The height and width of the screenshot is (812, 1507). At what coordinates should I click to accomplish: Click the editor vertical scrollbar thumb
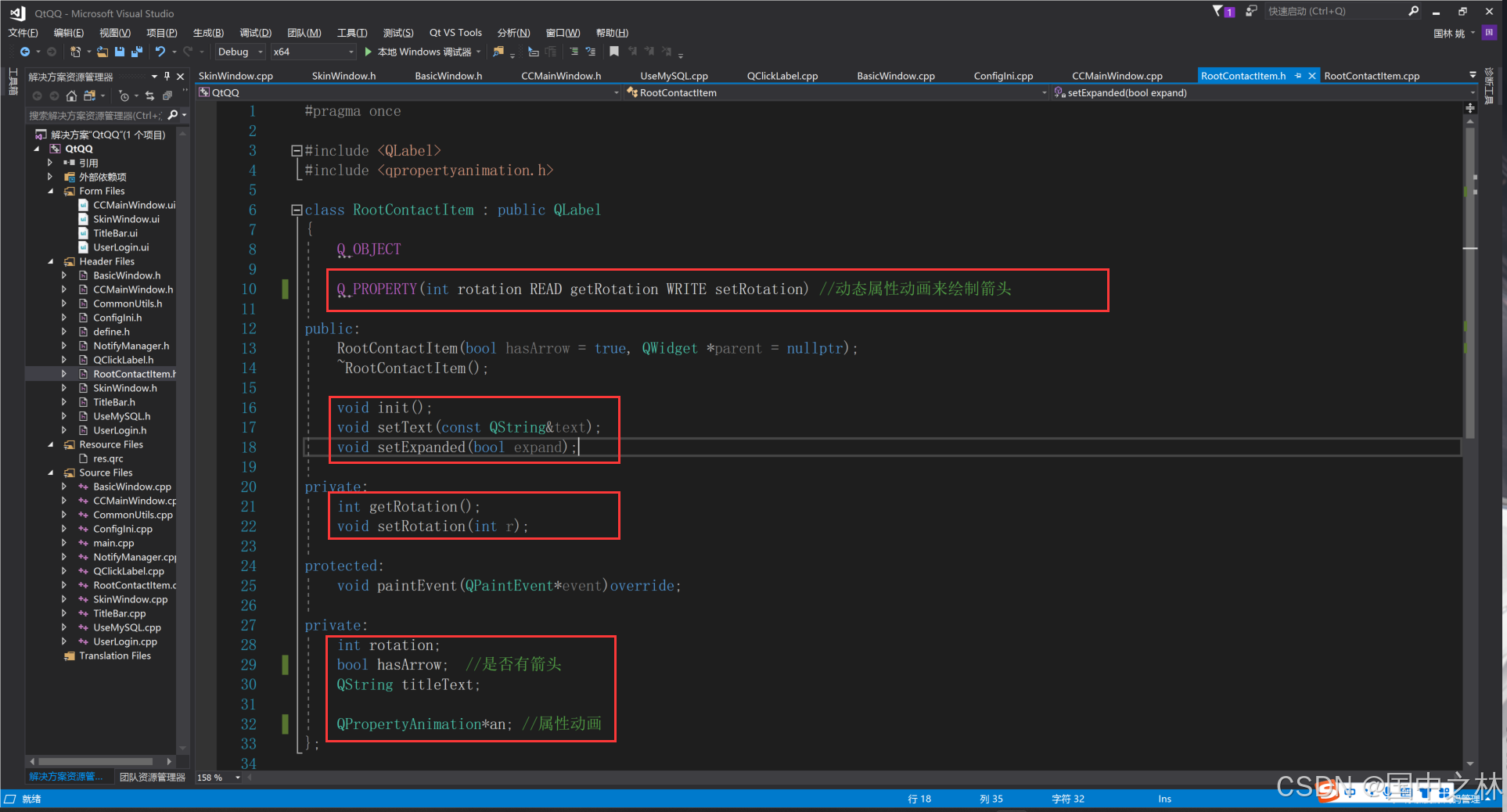[1470, 282]
